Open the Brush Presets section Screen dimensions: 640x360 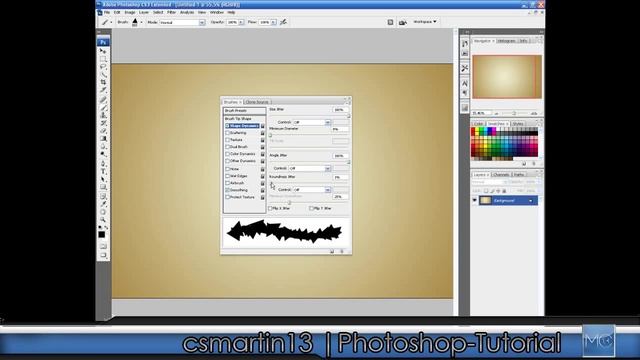[x=244, y=111]
